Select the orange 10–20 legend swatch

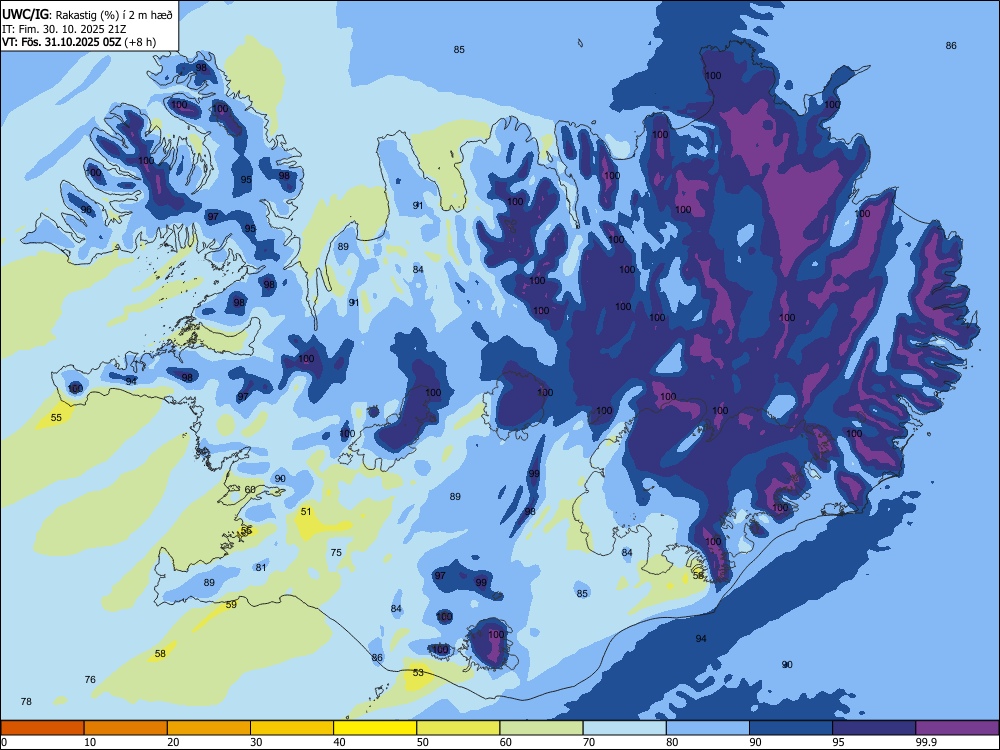[x=126, y=728]
